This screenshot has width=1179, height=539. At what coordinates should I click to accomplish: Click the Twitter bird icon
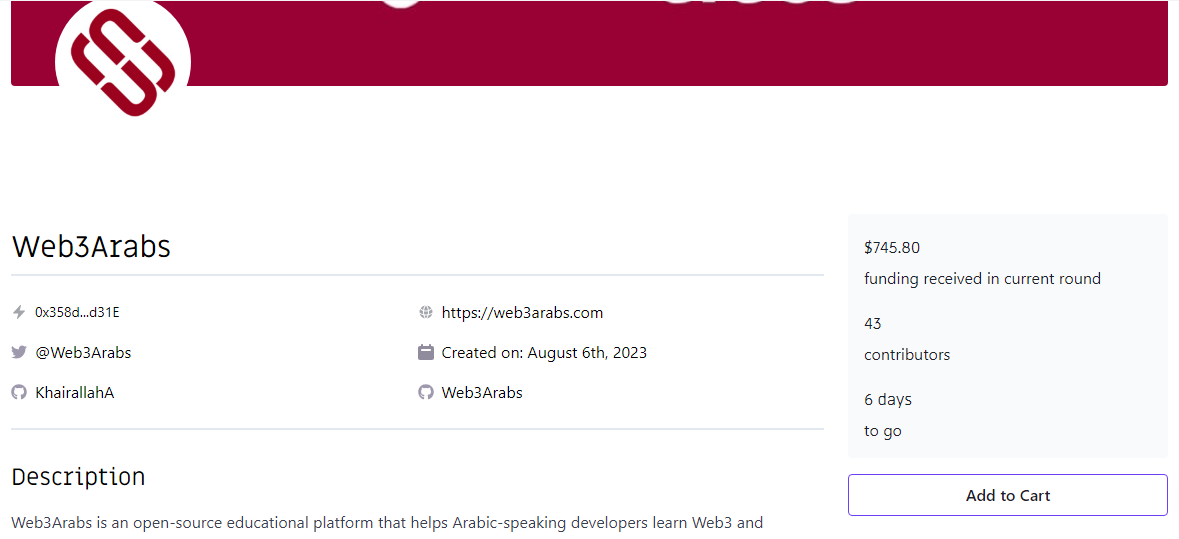[x=19, y=353]
